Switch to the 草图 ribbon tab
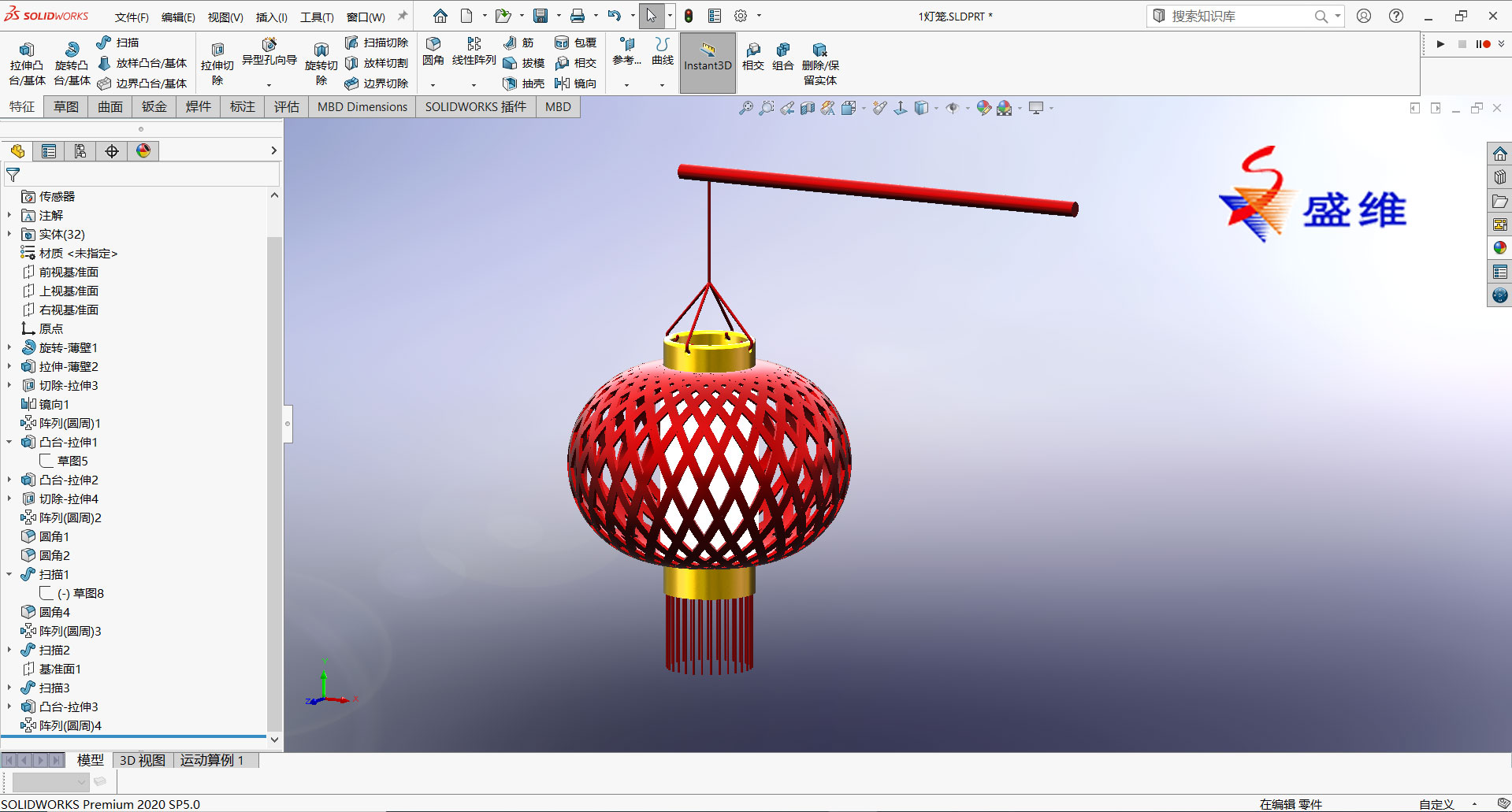This screenshot has width=1512, height=812. [66, 107]
